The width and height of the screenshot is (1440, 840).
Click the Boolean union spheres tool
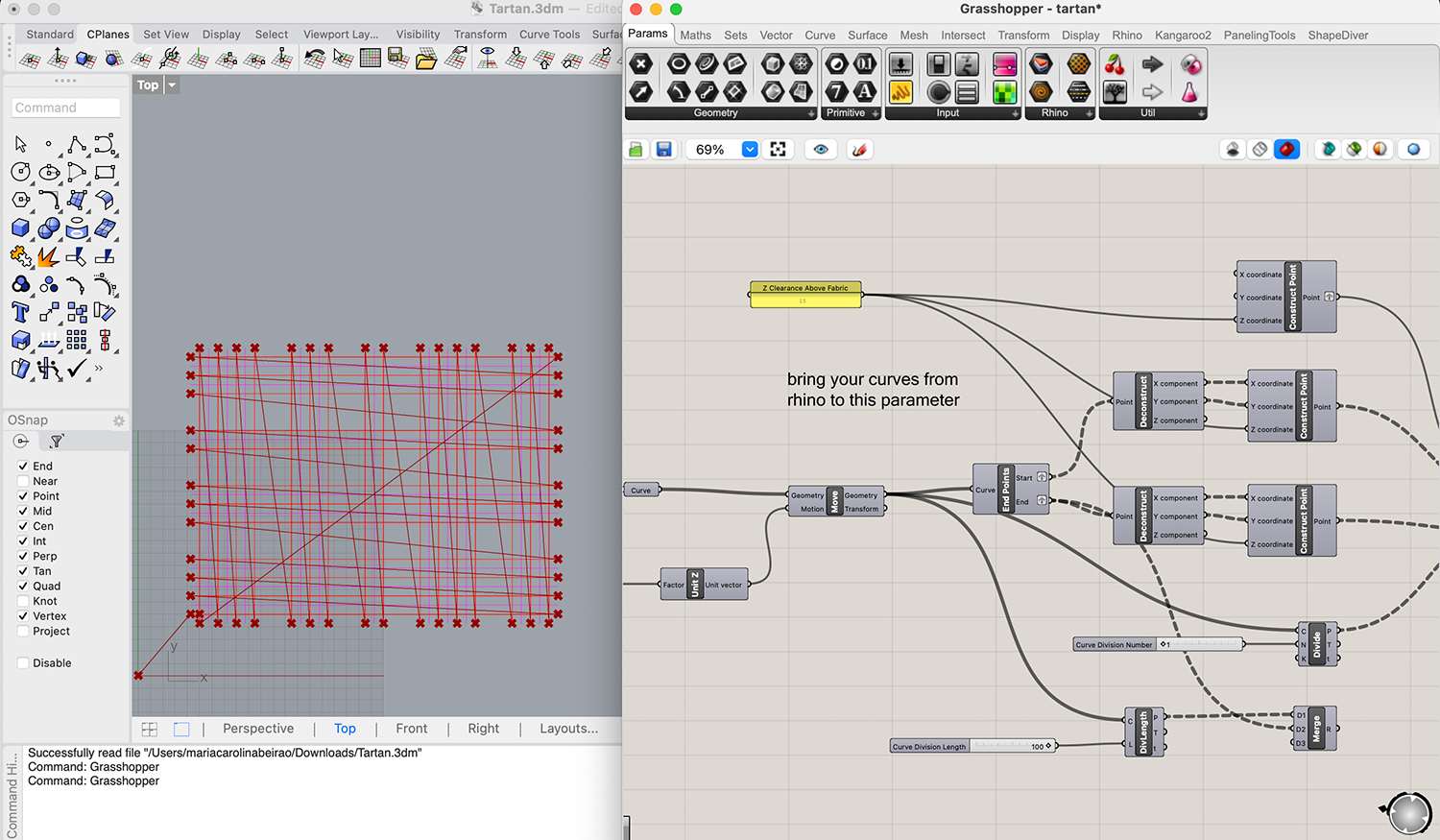click(x=48, y=228)
